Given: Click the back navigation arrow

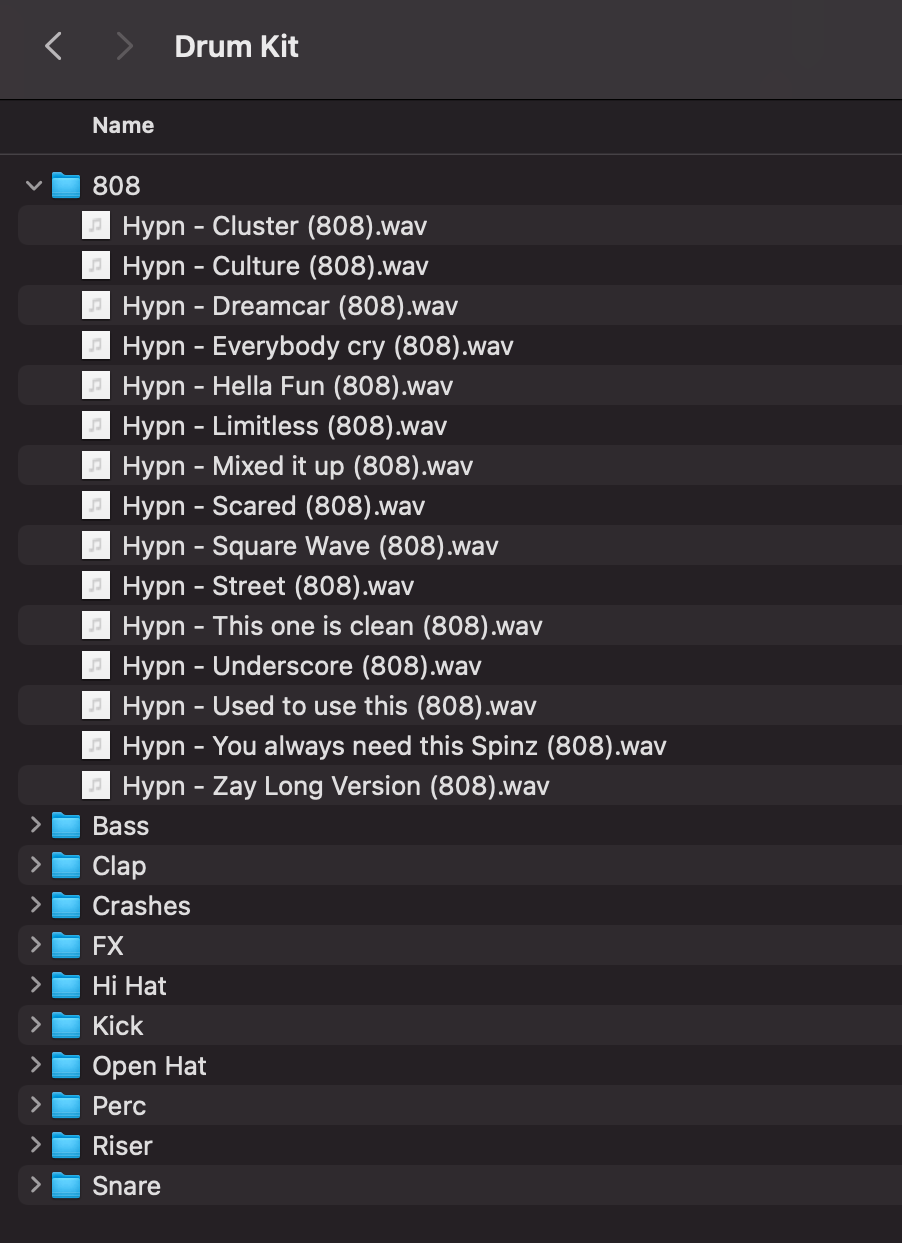Looking at the screenshot, I should tap(53, 46).
